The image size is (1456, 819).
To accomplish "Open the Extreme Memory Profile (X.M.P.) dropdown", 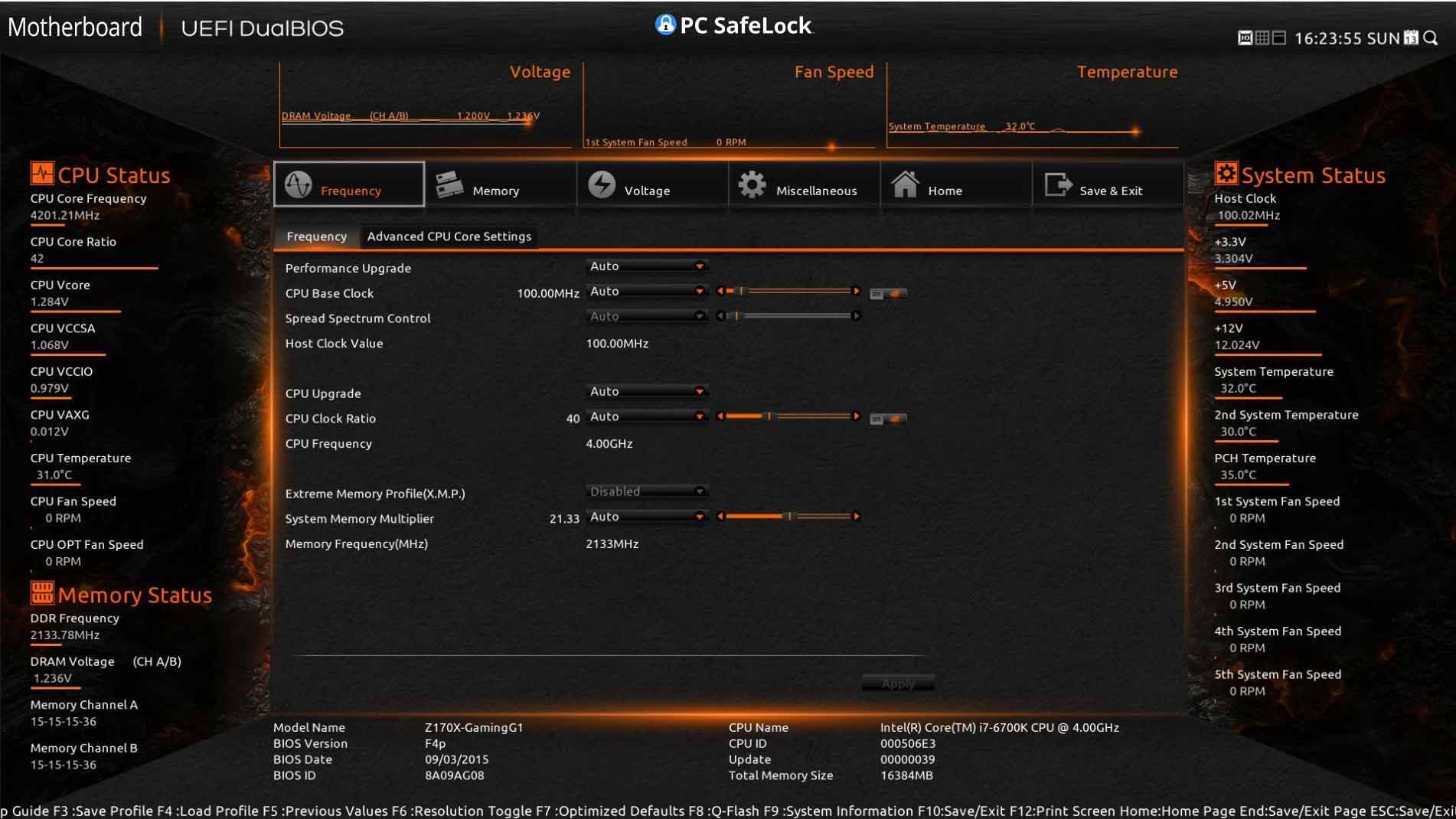I will click(x=647, y=492).
